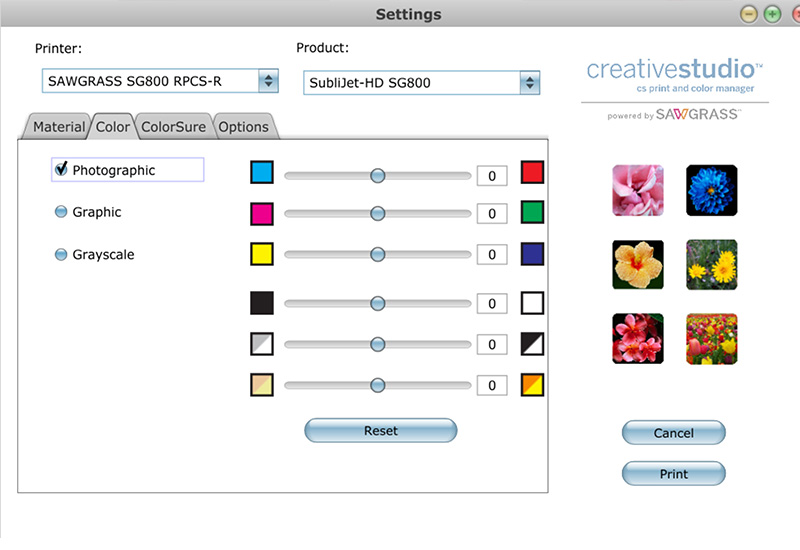Click the orange-yellow saturation icon
Image resolution: width=800 pixels, height=550 pixels.
coord(533,384)
